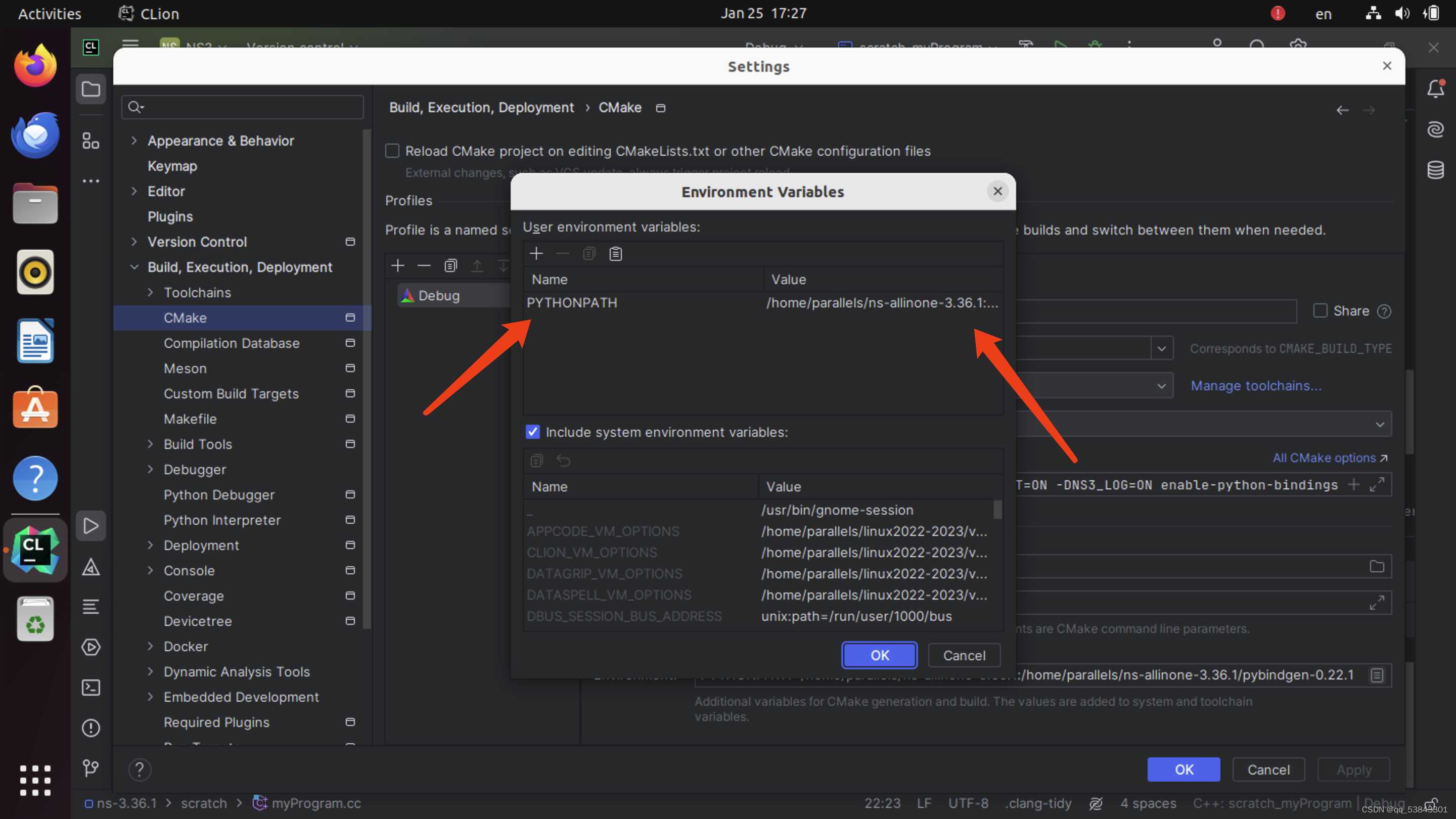The image size is (1456, 819).
Task: Open the Project folder tool window icon
Action: (x=91, y=89)
